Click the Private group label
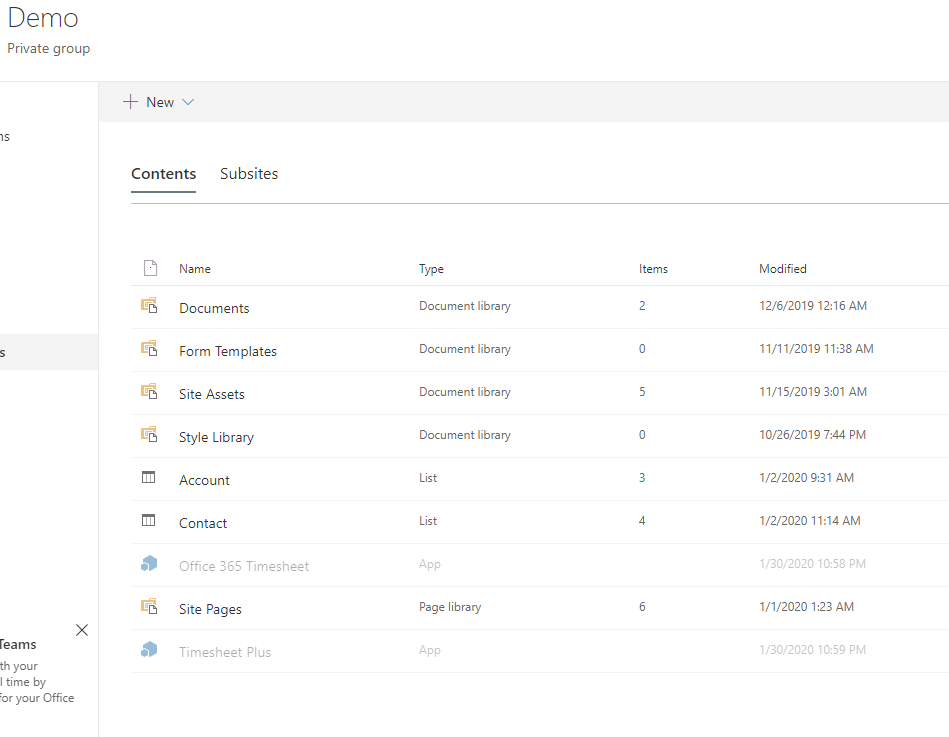949x737 pixels. click(48, 48)
